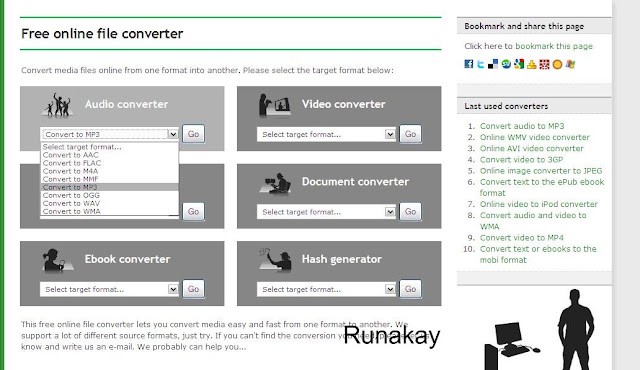The height and width of the screenshot is (370, 640).
Task: Click the 'Audio converter' heading
Action: 127,104
